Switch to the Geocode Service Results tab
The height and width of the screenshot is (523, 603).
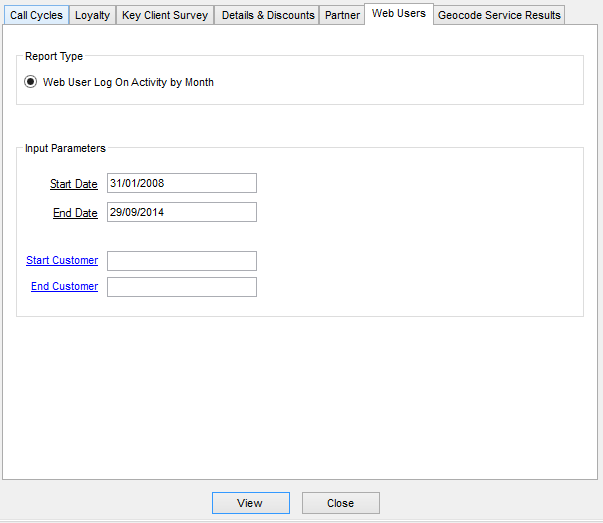499,16
